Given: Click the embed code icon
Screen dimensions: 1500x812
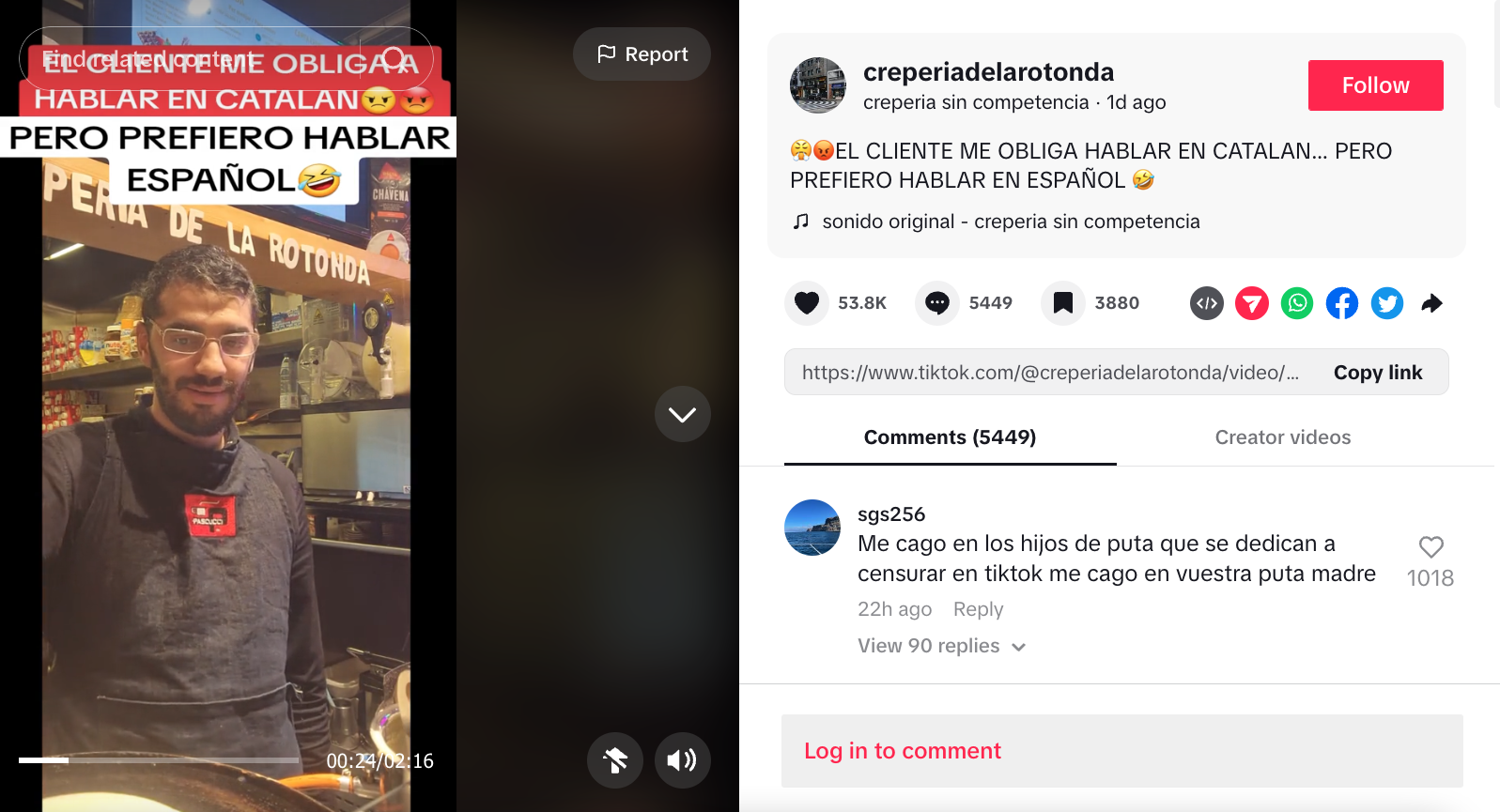Looking at the screenshot, I should click(1207, 303).
